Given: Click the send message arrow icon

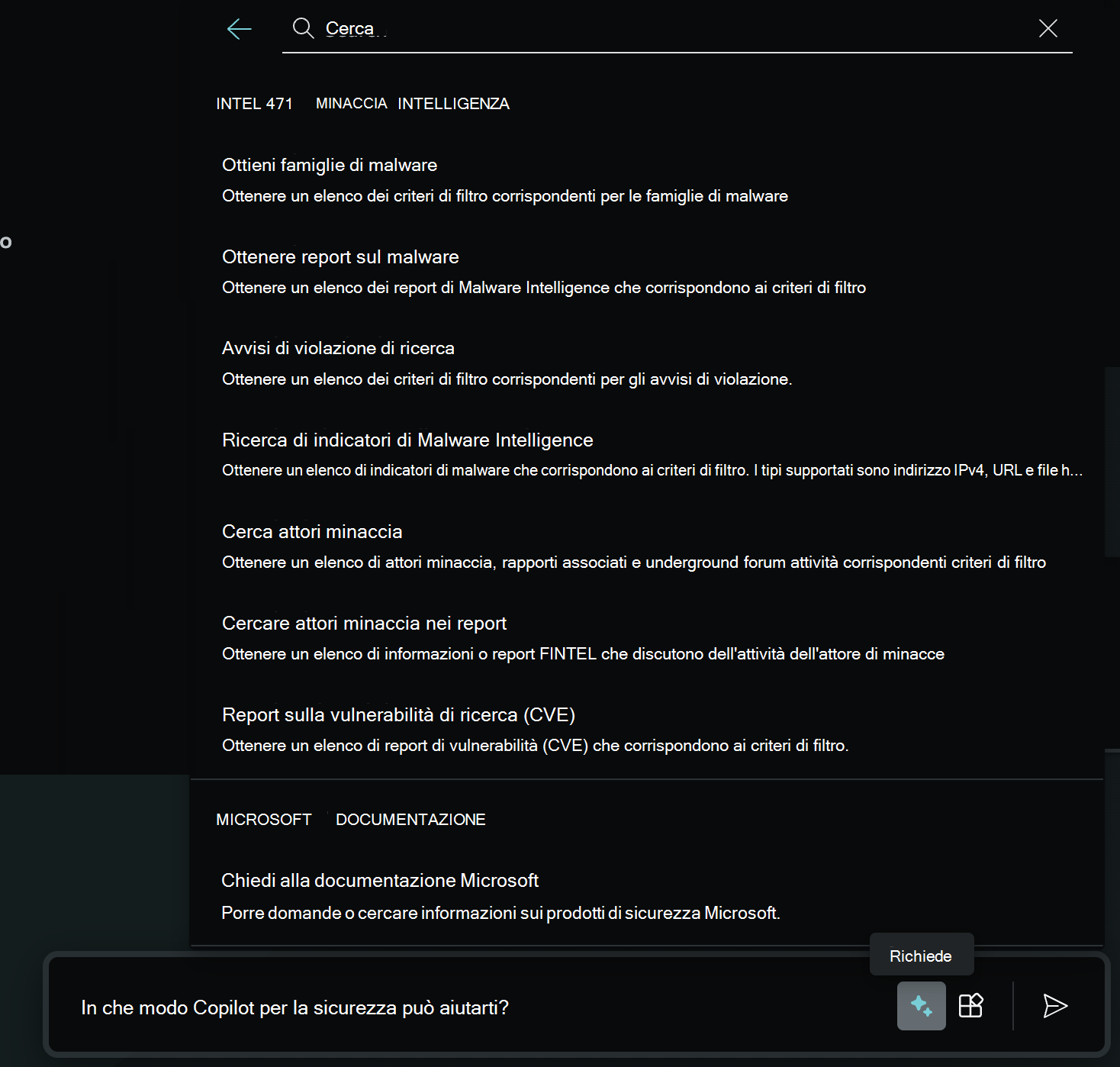Looking at the screenshot, I should coord(1057,1006).
